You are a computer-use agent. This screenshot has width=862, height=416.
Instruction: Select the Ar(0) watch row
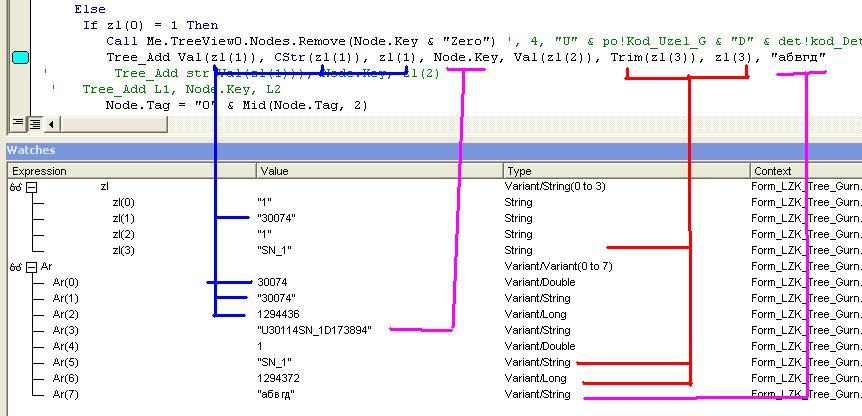click(434, 282)
